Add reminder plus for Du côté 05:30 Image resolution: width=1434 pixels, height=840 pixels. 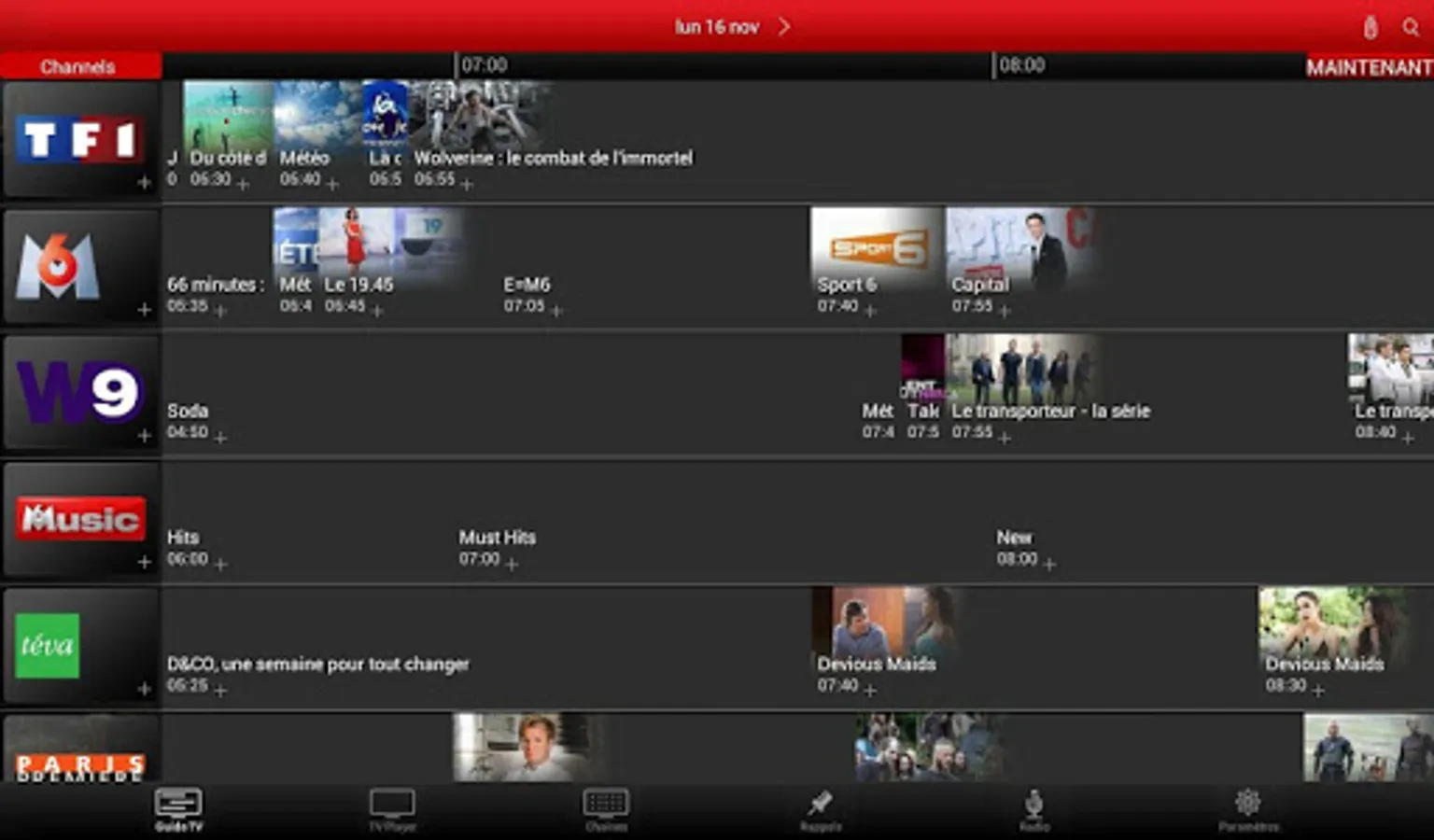point(243,184)
